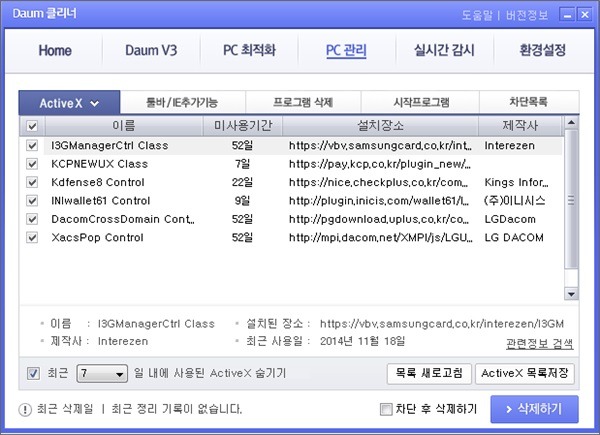Screen dimensions: 600x435
Task: Enable the 차단 후 삭제하기 checkbox
Action: [386, 409]
